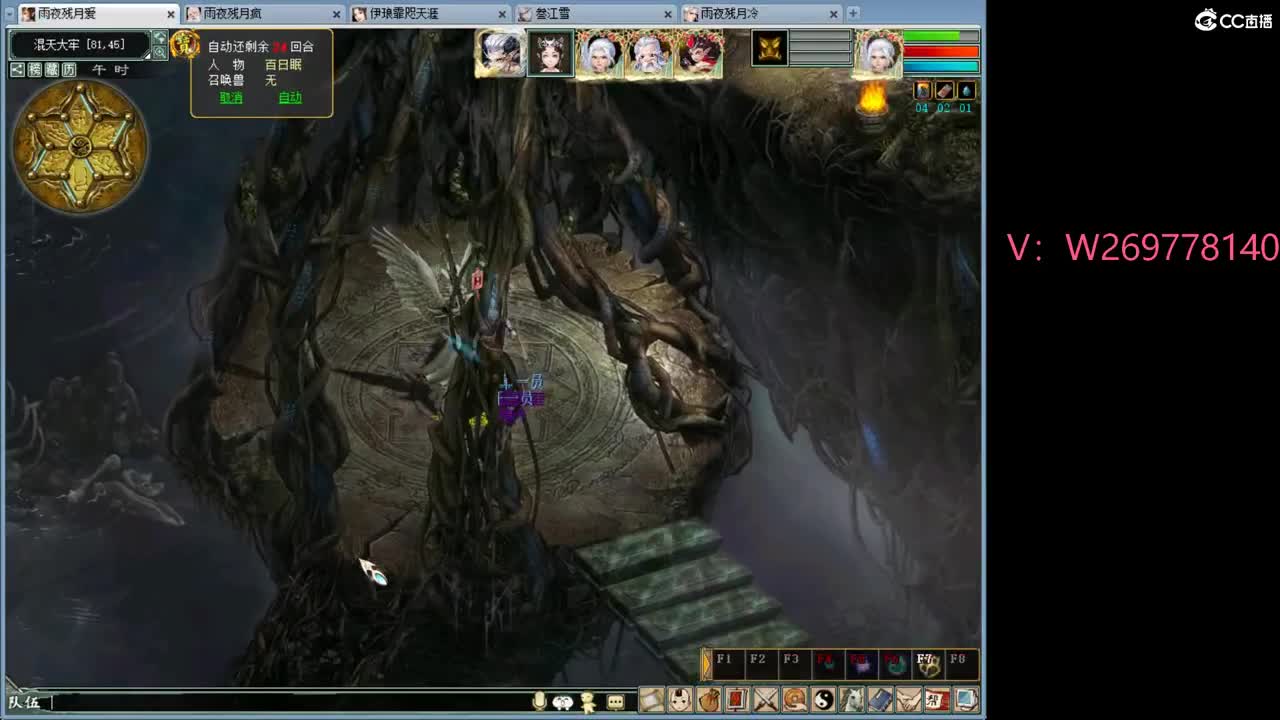Click the 取消 cancel link
This screenshot has height=720, width=1280.
click(x=231, y=98)
